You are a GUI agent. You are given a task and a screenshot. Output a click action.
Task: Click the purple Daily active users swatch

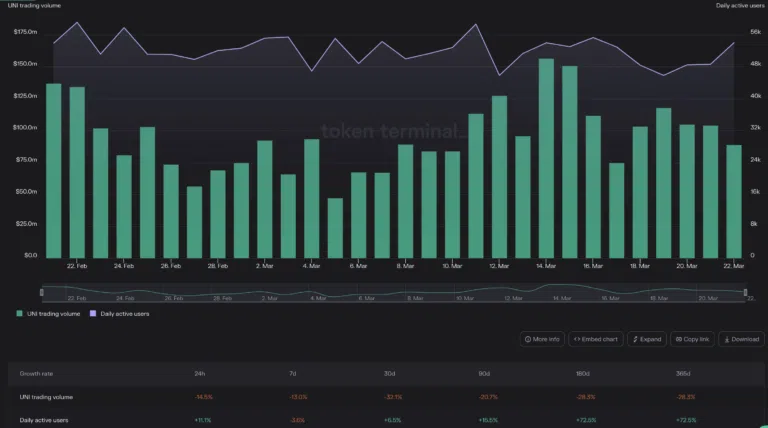(x=93, y=314)
